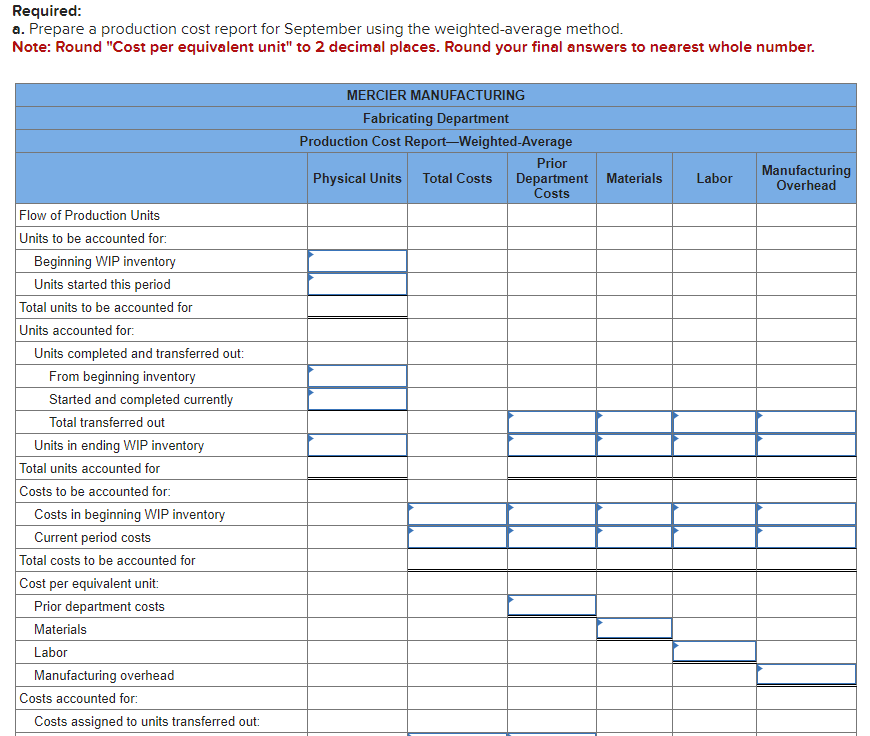Select the Fabricating Department subtitle row
This screenshot has height=736, width=870.
435,118
